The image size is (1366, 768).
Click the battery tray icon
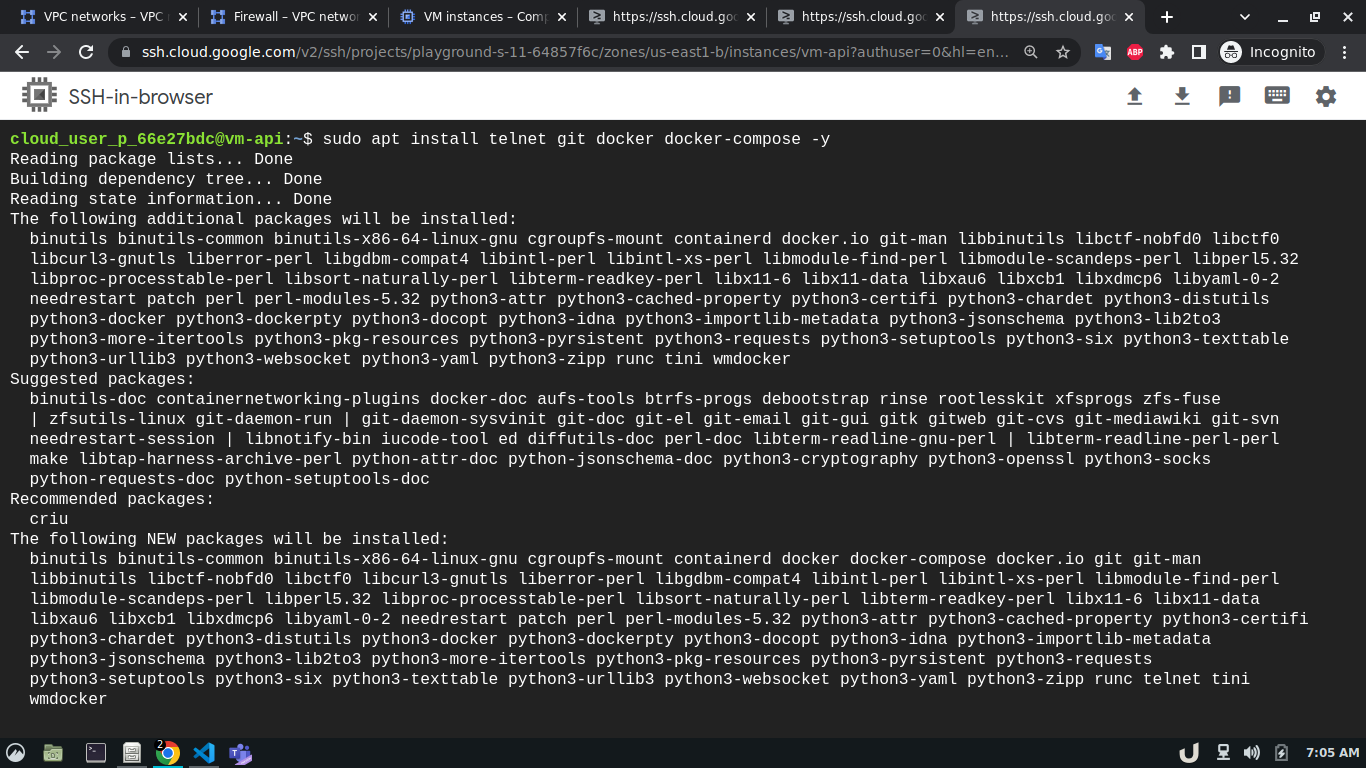[1282, 753]
